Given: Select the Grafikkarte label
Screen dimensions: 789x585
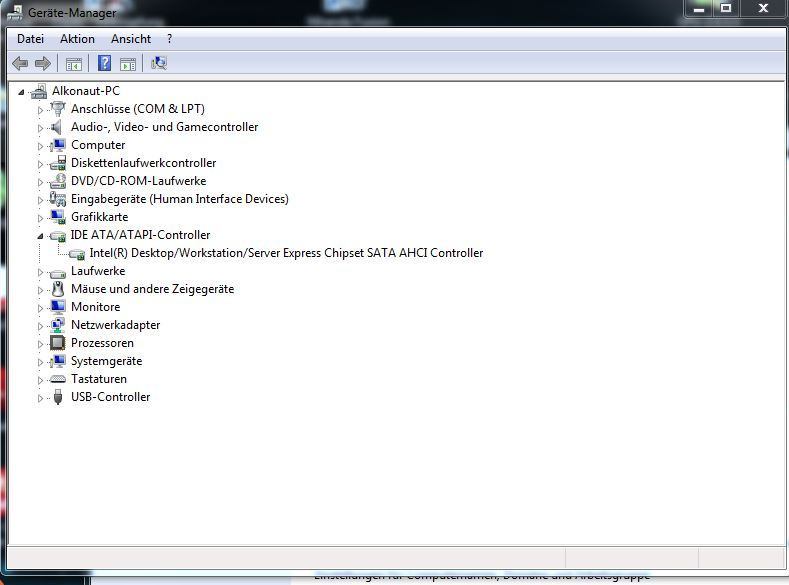Looking at the screenshot, I should click(100, 217).
